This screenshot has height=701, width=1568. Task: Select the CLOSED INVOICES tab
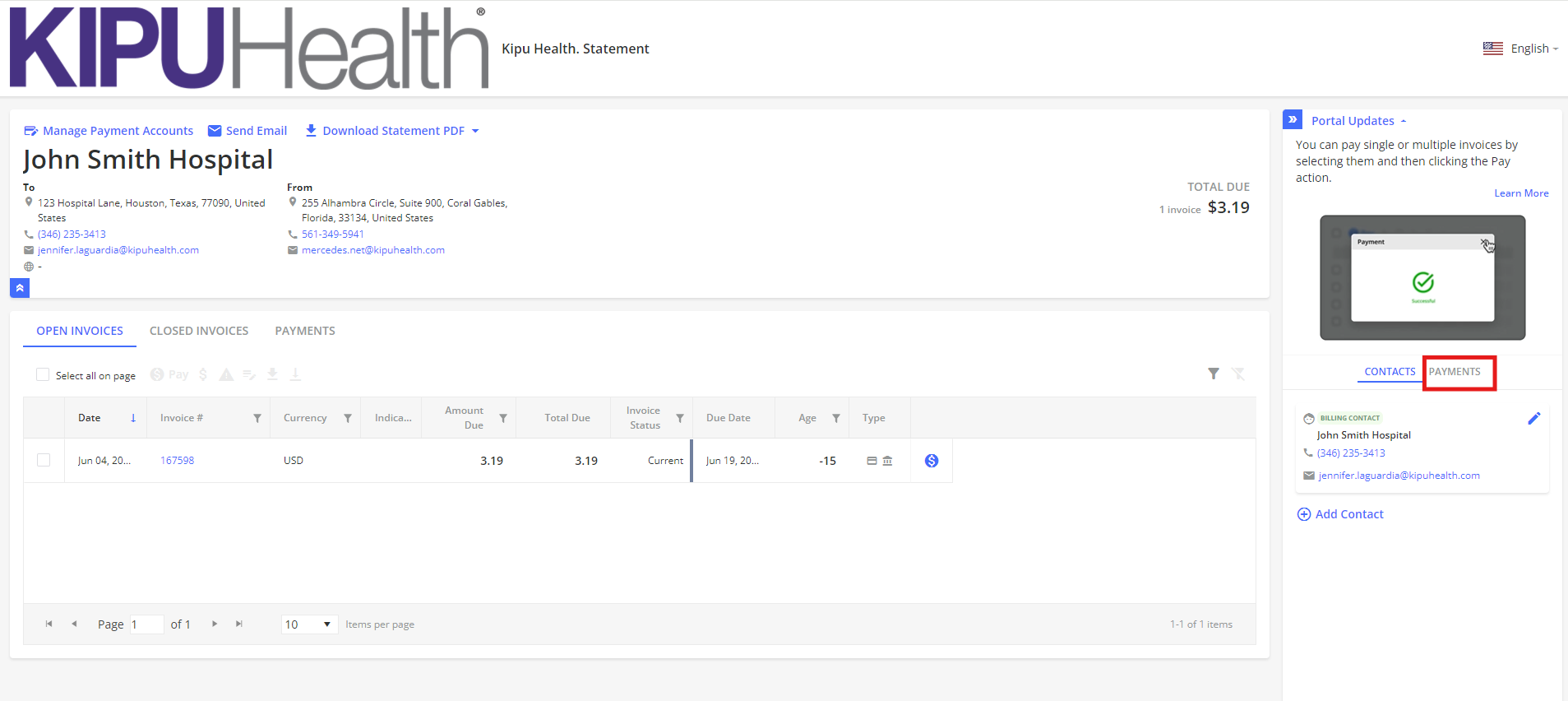pyautogui.click(x=199, y=331)
